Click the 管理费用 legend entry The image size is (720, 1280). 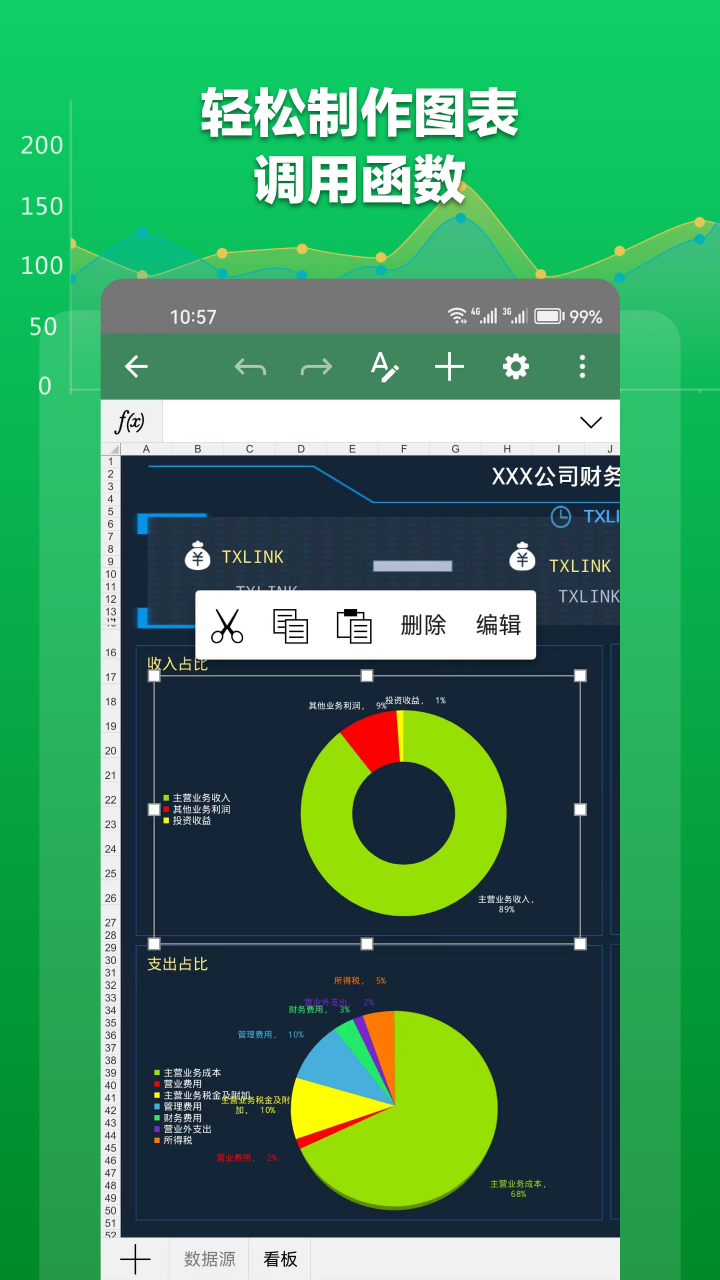[x=177, y=1106]
